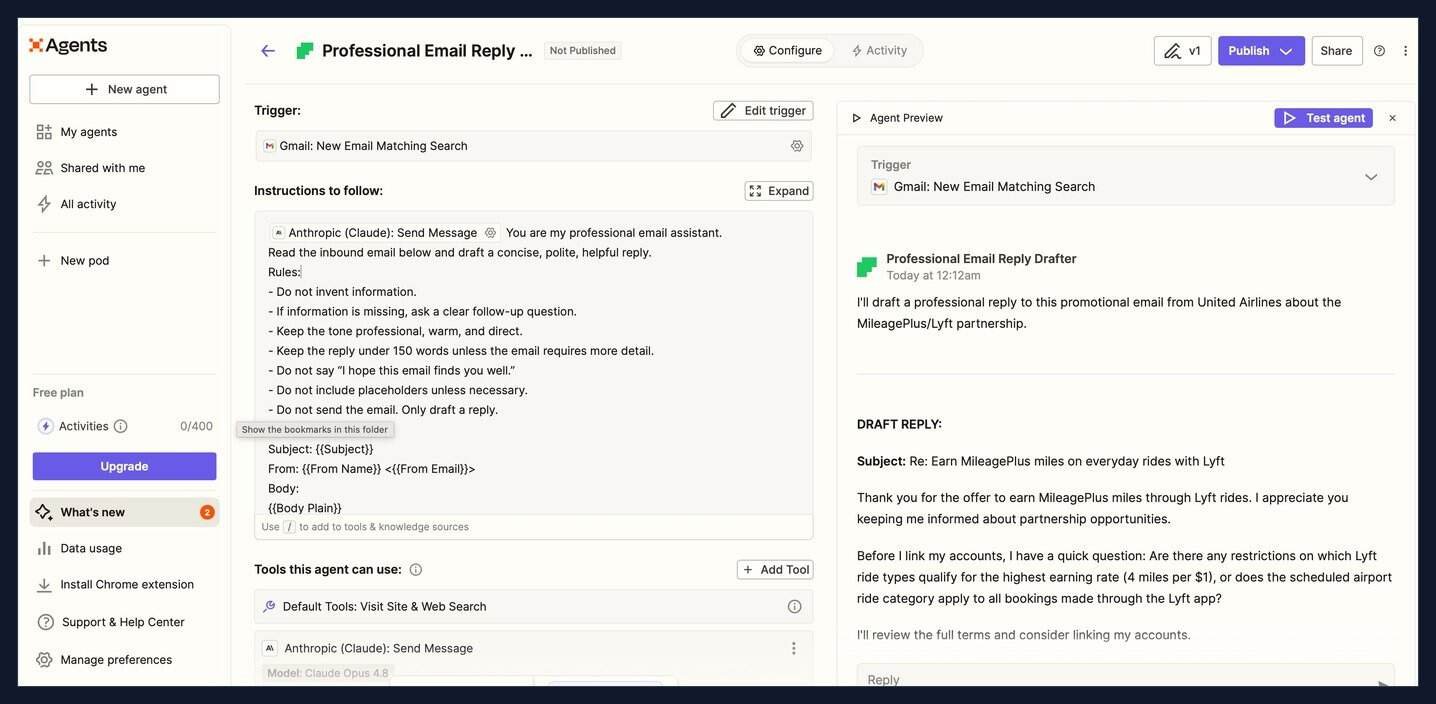Open What's new
This screenshot has height=704, width=1436.
(124, 512)
